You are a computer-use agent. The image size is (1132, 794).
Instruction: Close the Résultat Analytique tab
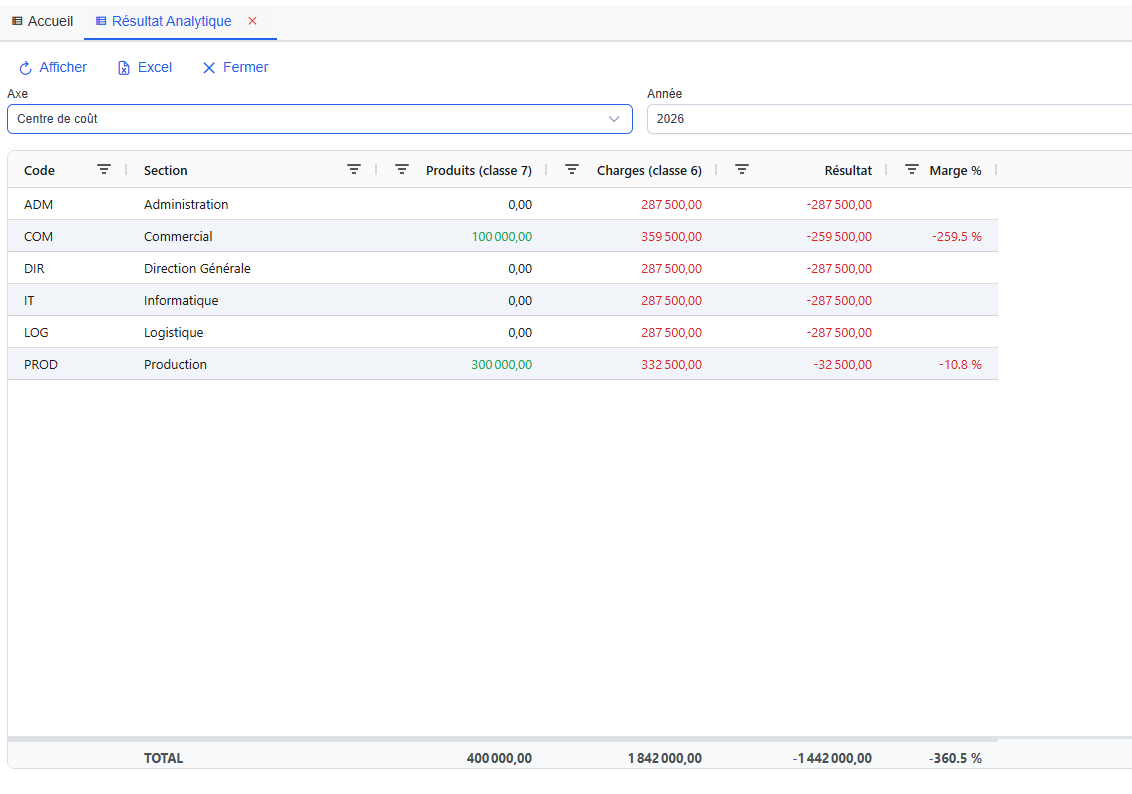252,21
